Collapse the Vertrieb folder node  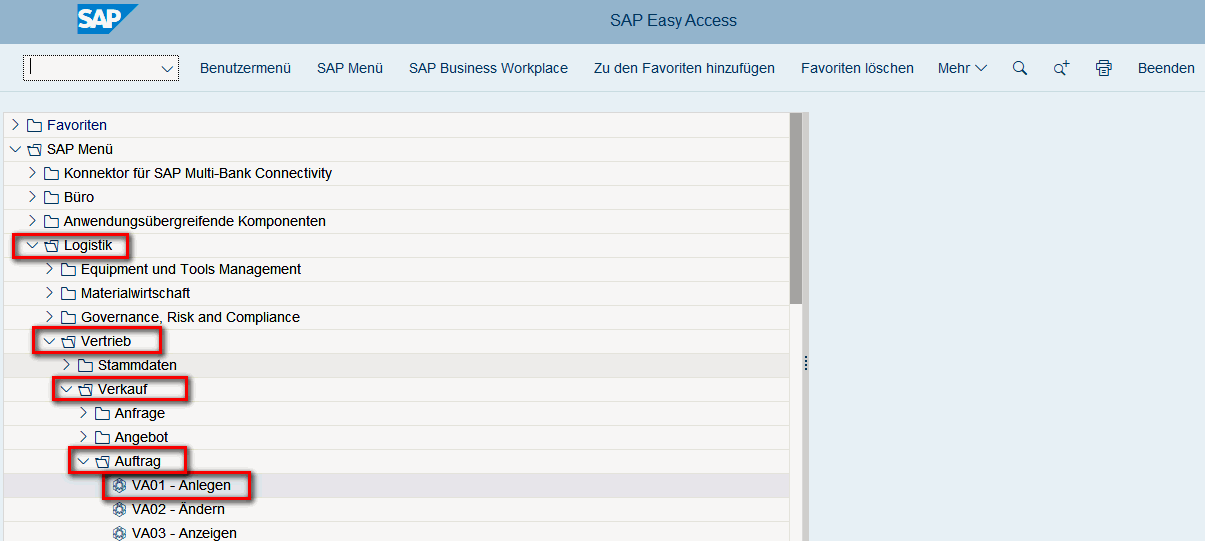tap(49, 341)
